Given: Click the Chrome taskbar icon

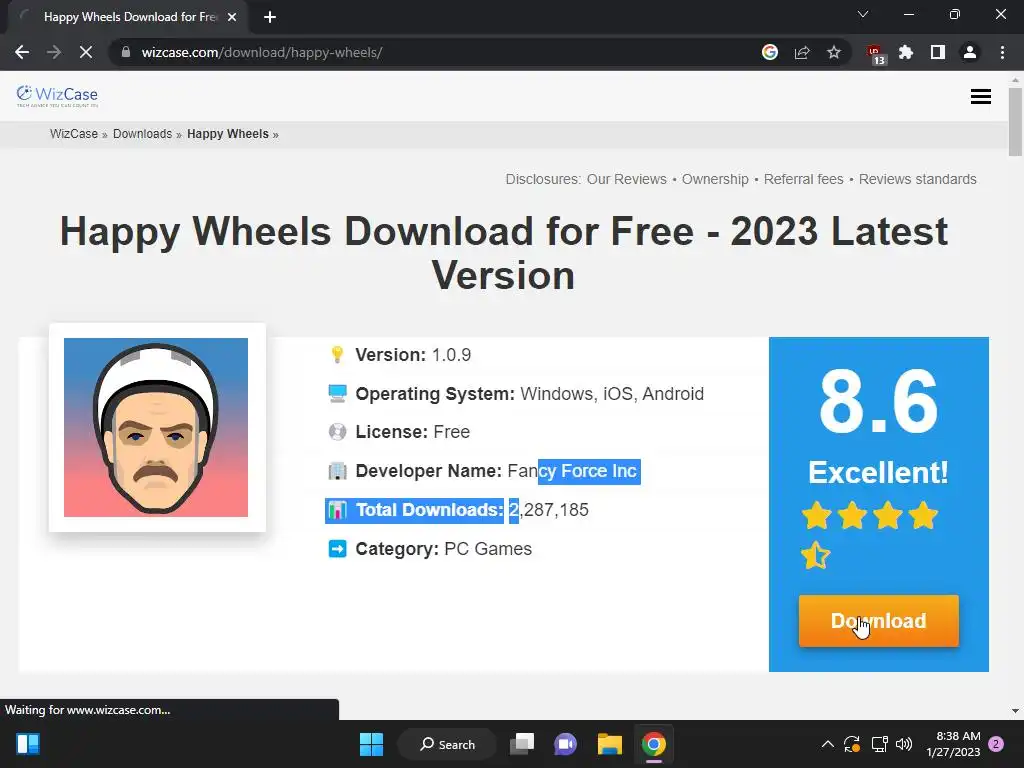Looking at the screenshot, I should point(654,744).
